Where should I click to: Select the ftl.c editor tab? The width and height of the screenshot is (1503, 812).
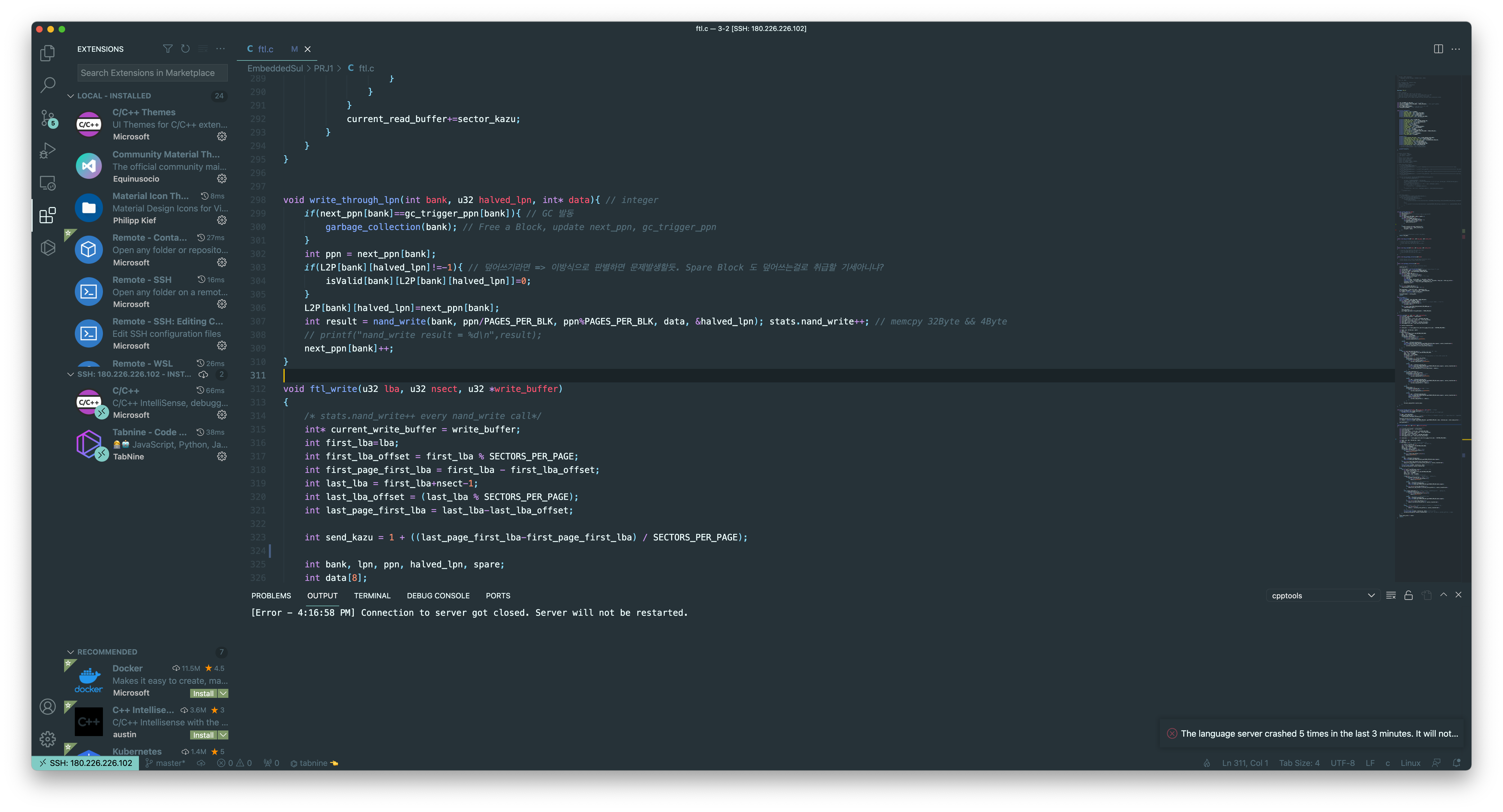pyautogui.click(x=276, y=49)
